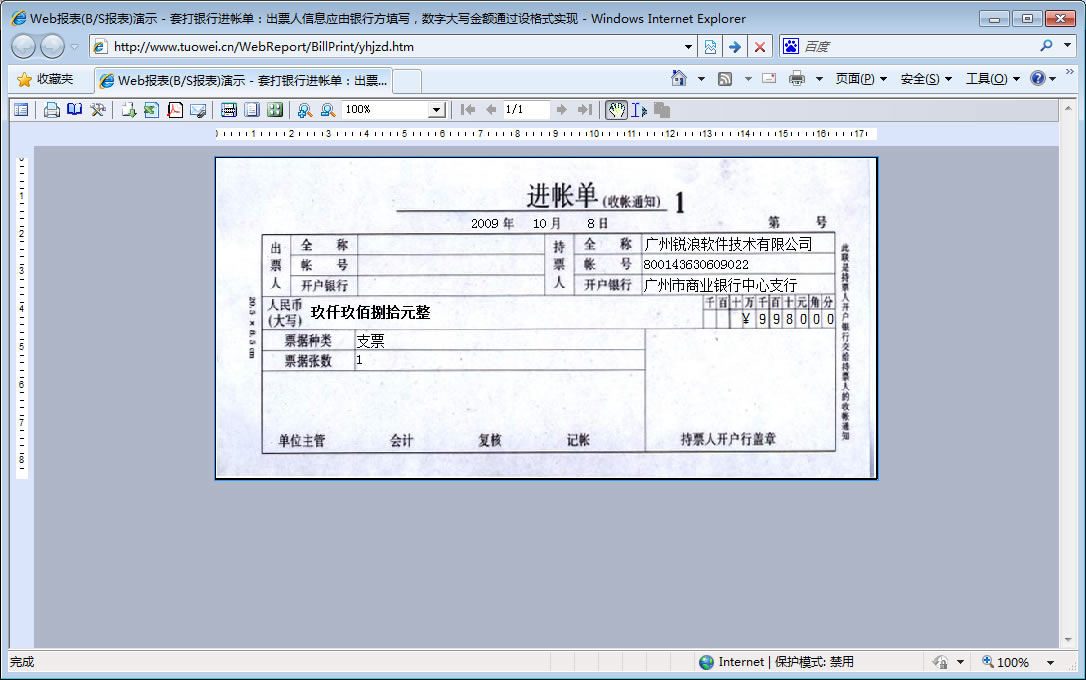The height and width of the screenshot is (680, 1086).
Task: Toggle the outline panel icon at toolbar left
Action: pyautogui.click(x=21, y=110)
